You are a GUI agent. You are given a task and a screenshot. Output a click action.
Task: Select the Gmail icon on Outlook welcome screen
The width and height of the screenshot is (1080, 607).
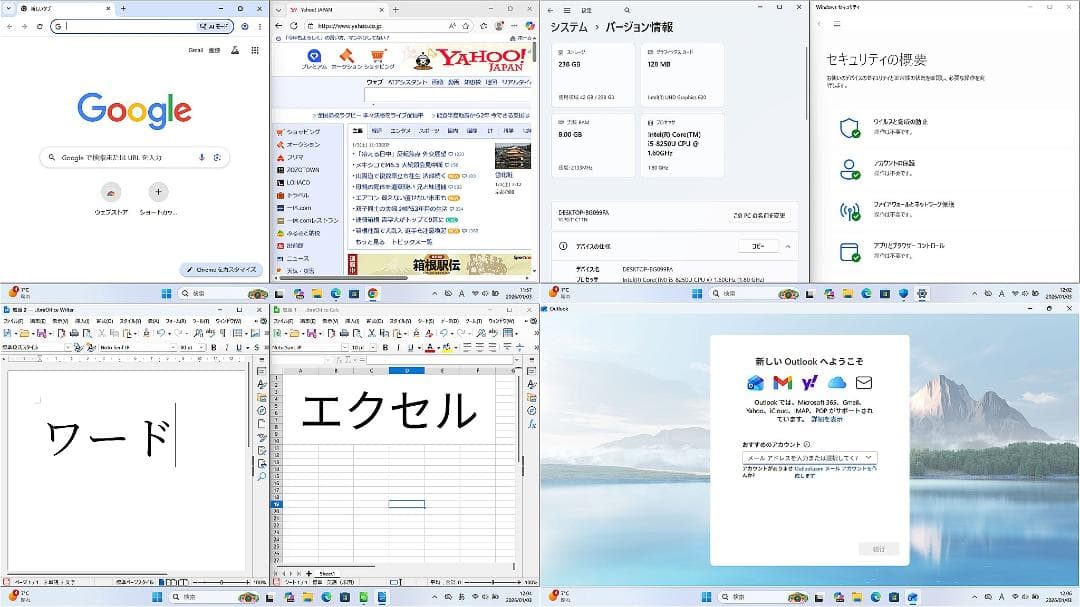[781, 380]
